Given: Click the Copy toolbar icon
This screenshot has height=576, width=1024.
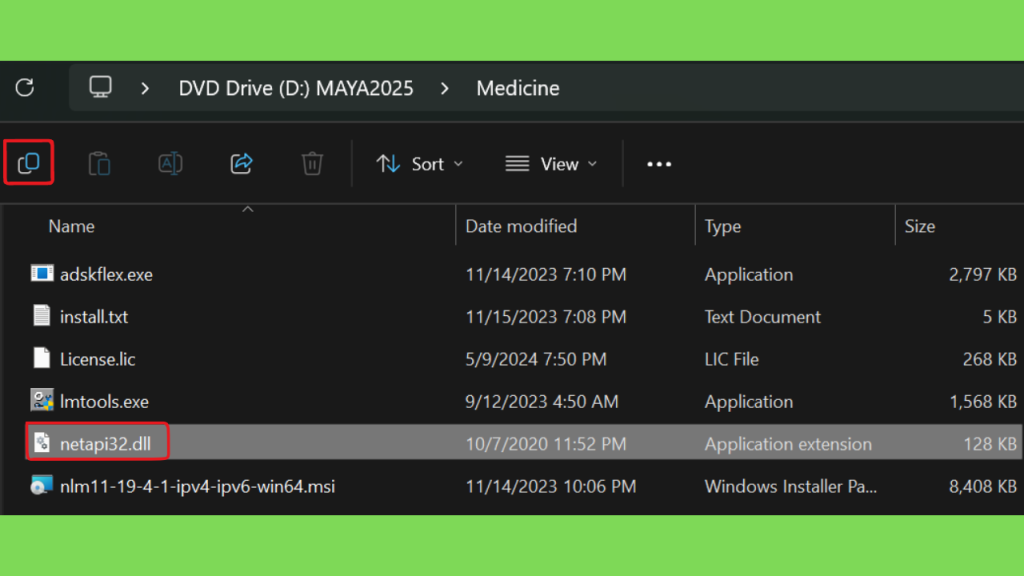Looking at the screenshot, I should pos(29,163).
